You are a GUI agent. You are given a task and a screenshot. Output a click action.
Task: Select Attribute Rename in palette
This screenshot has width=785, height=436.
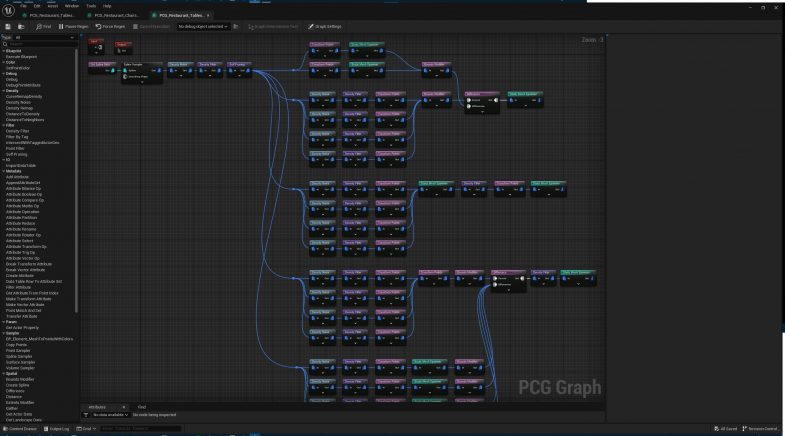tap(21, 229)
